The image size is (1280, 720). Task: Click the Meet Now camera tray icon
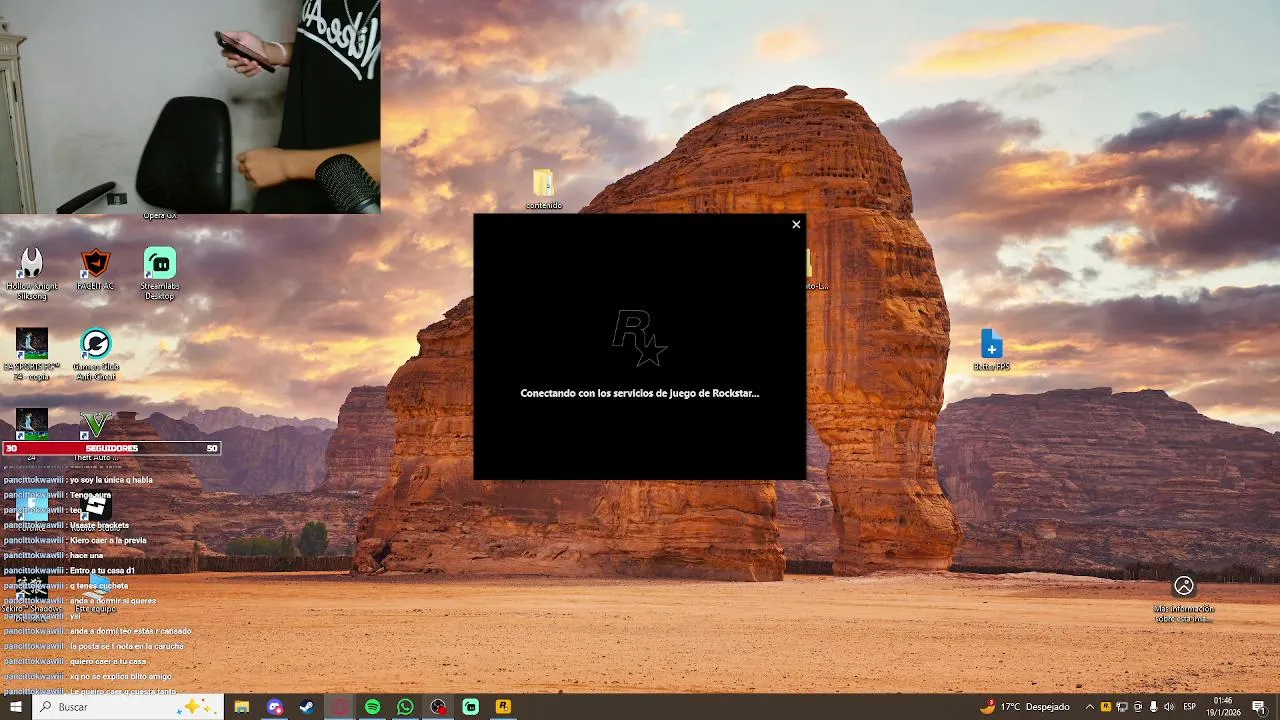click(1138, 707)
